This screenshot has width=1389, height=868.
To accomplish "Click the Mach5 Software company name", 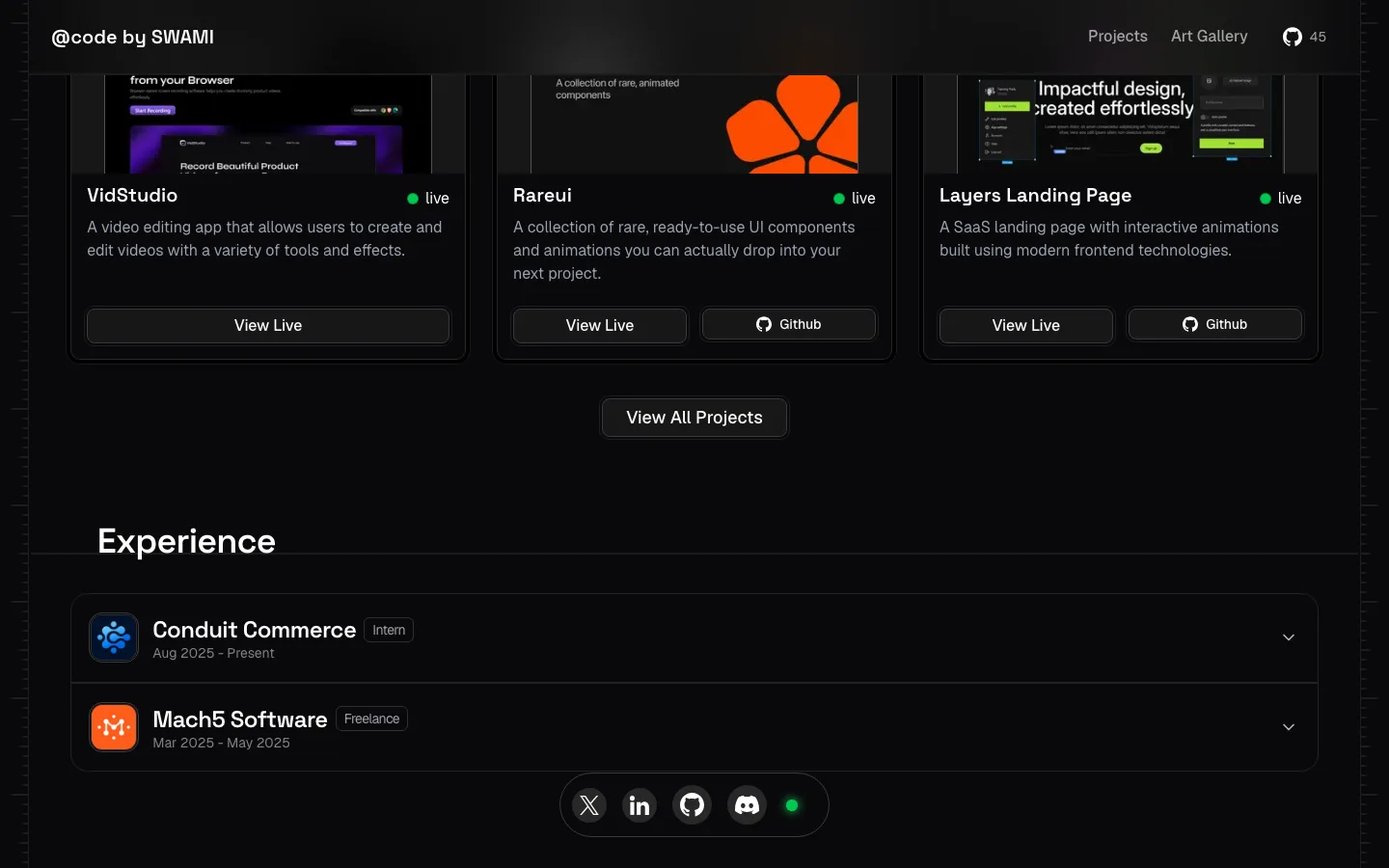I will (240, 719).
